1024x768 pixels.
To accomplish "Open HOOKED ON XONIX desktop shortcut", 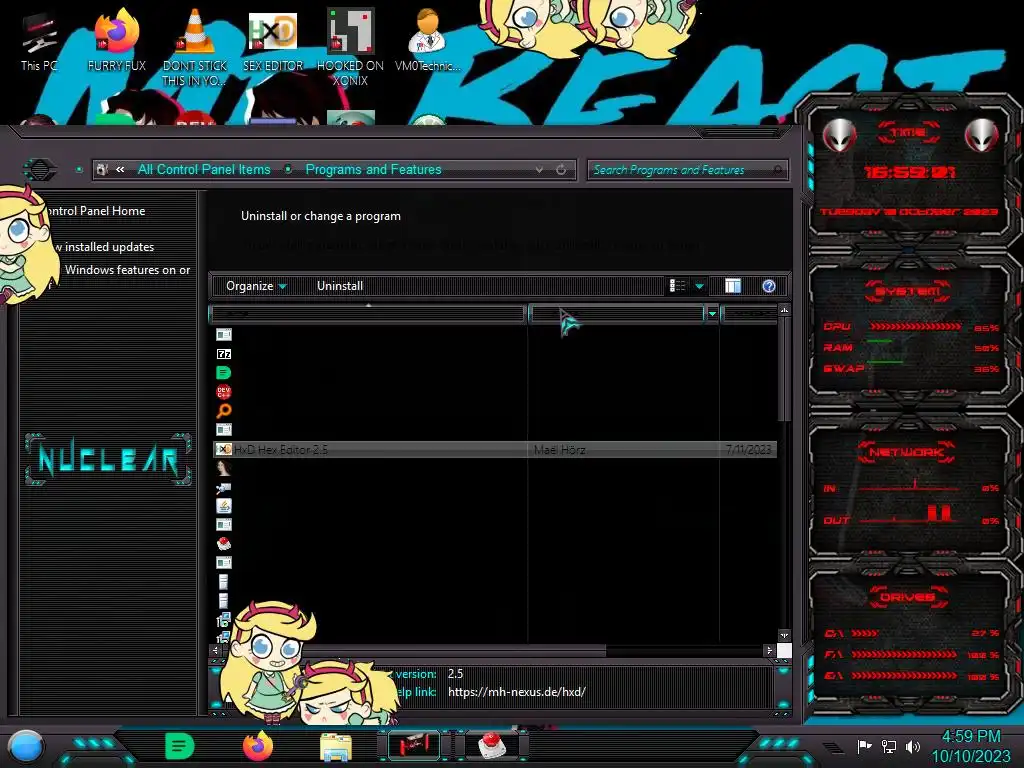I will tap(350, 47).
